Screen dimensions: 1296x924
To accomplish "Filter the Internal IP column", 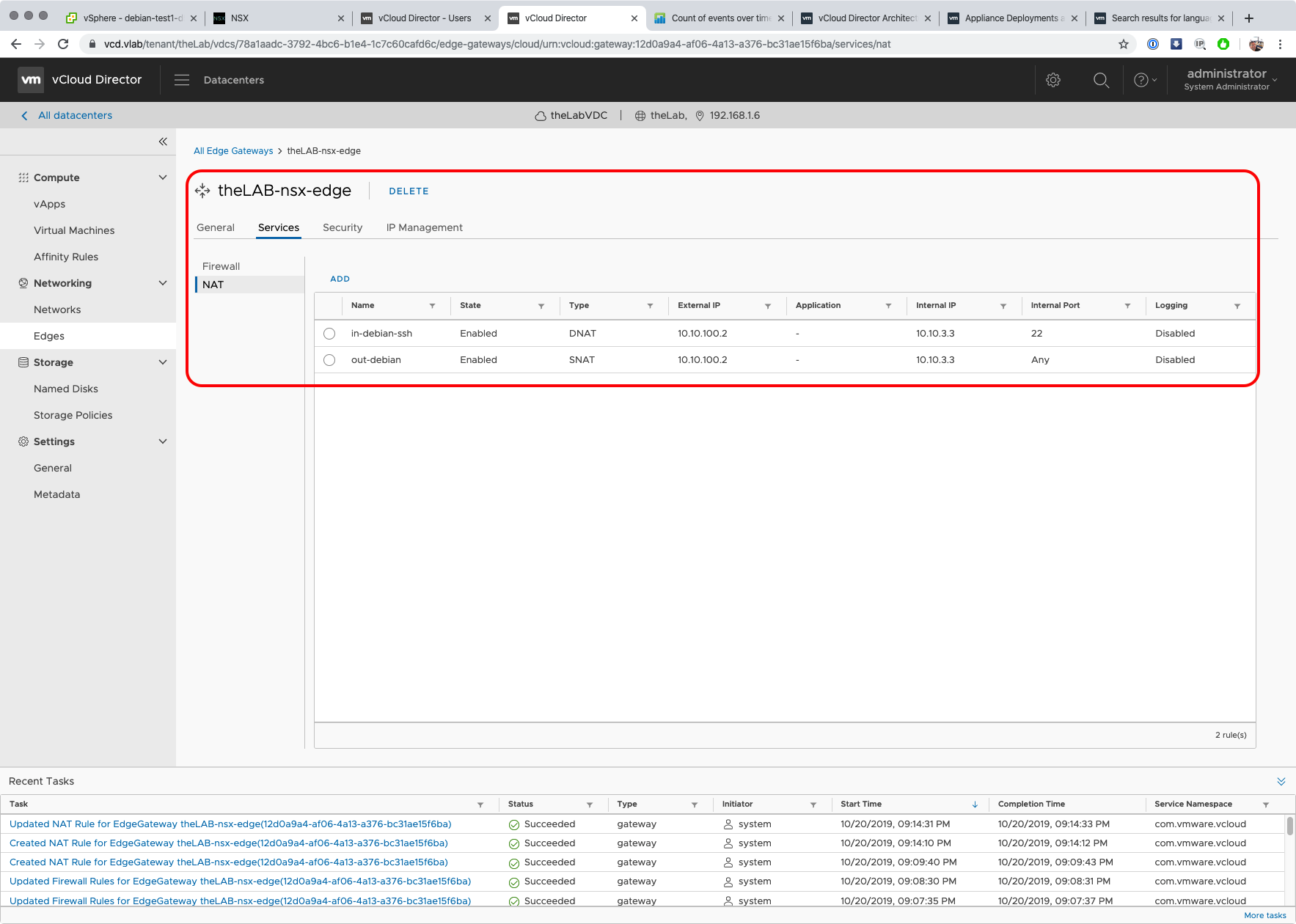I will pos(1003,306).
